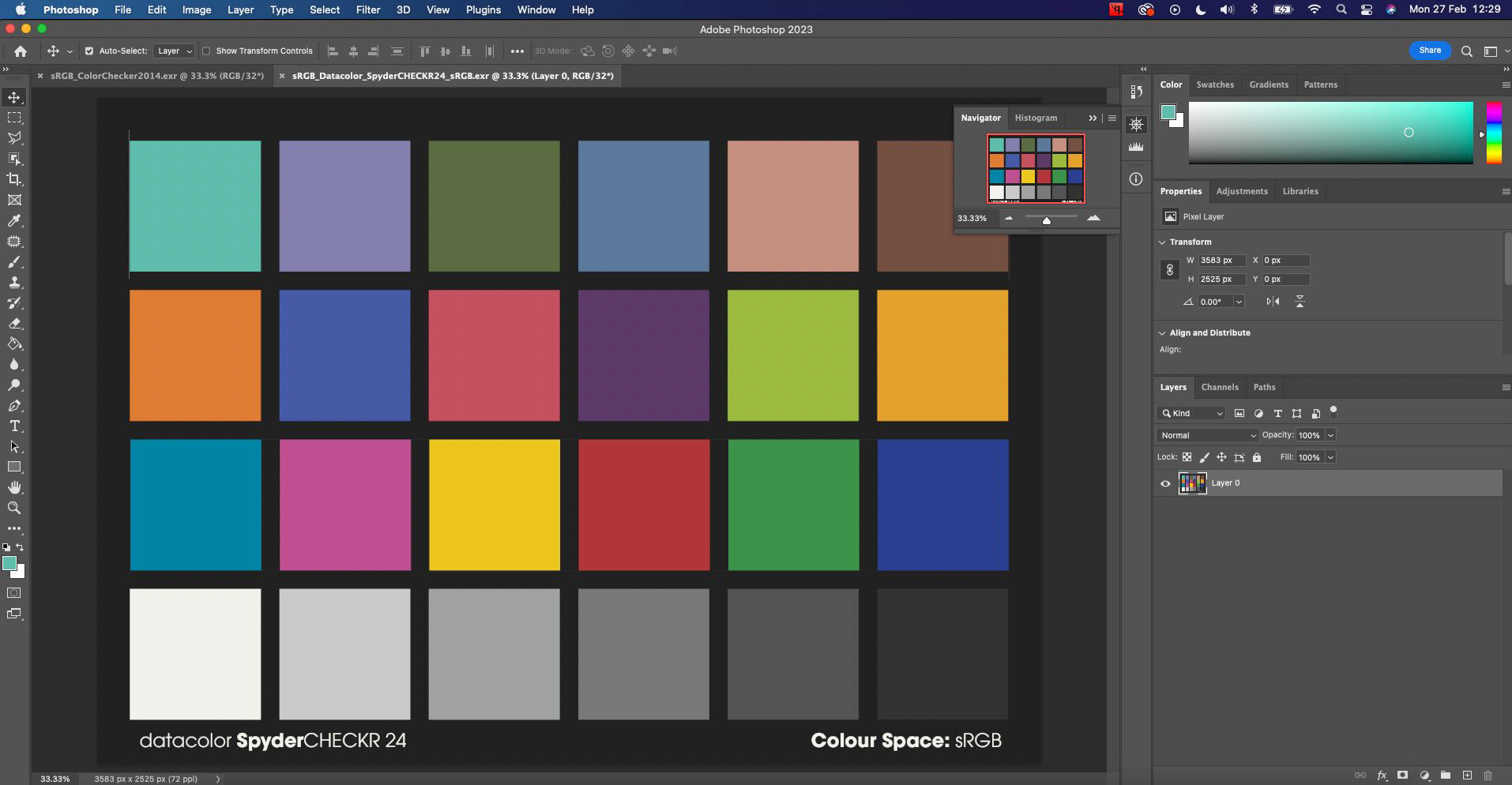The height and width of the screenshot is (785, 1512).
Task: Click the Flip vertical button
Action: click(1299, 302)
